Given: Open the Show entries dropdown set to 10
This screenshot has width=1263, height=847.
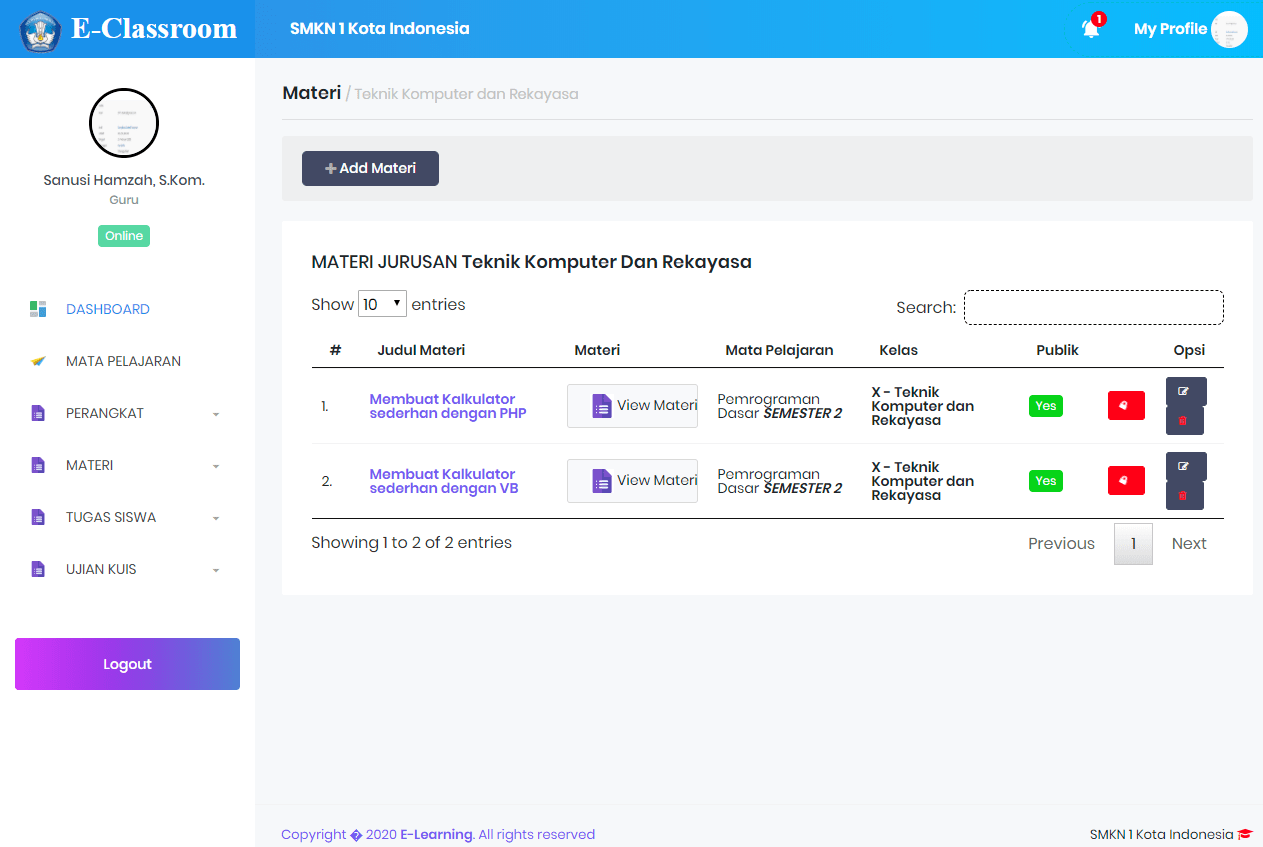Looking at the screenshot, I should click(x=381, y=304).
